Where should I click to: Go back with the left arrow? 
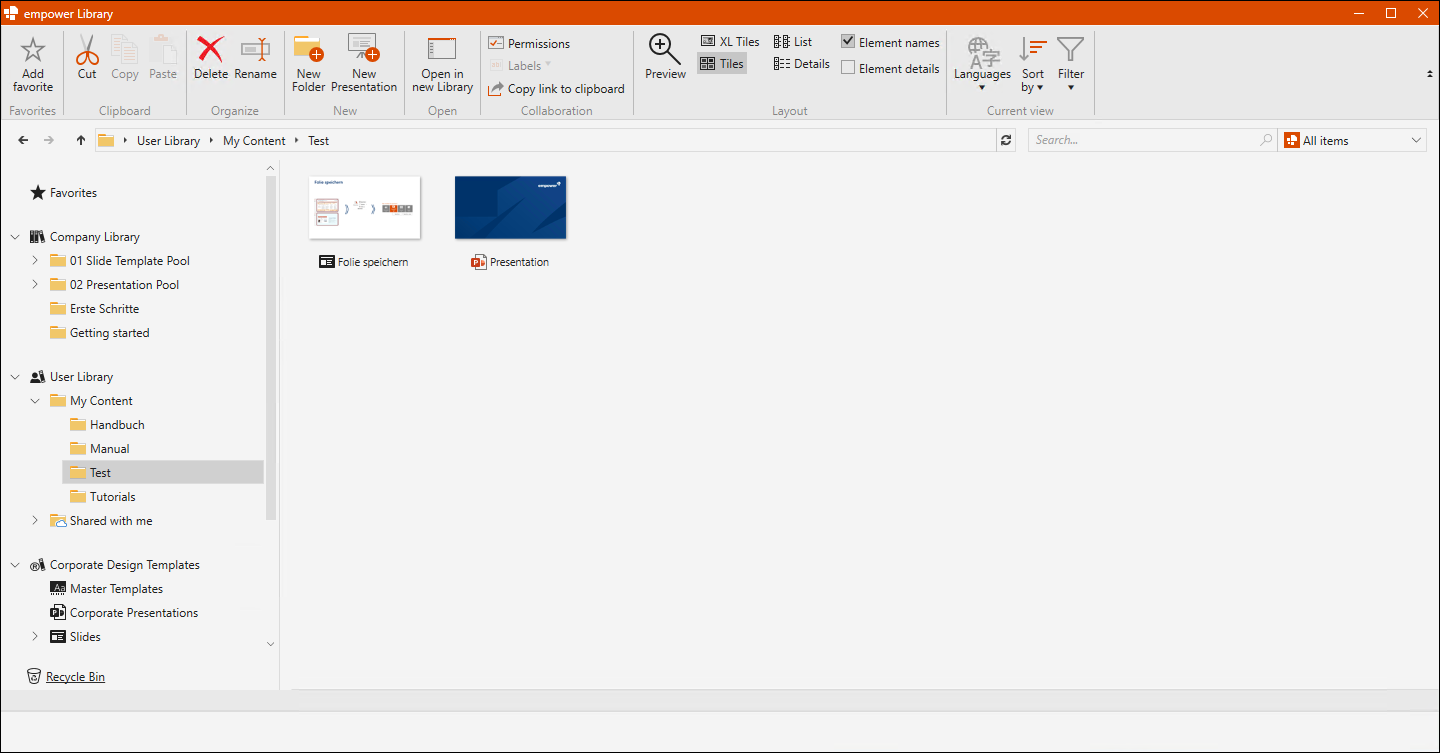pyautogui.click(x=23, y=140)
